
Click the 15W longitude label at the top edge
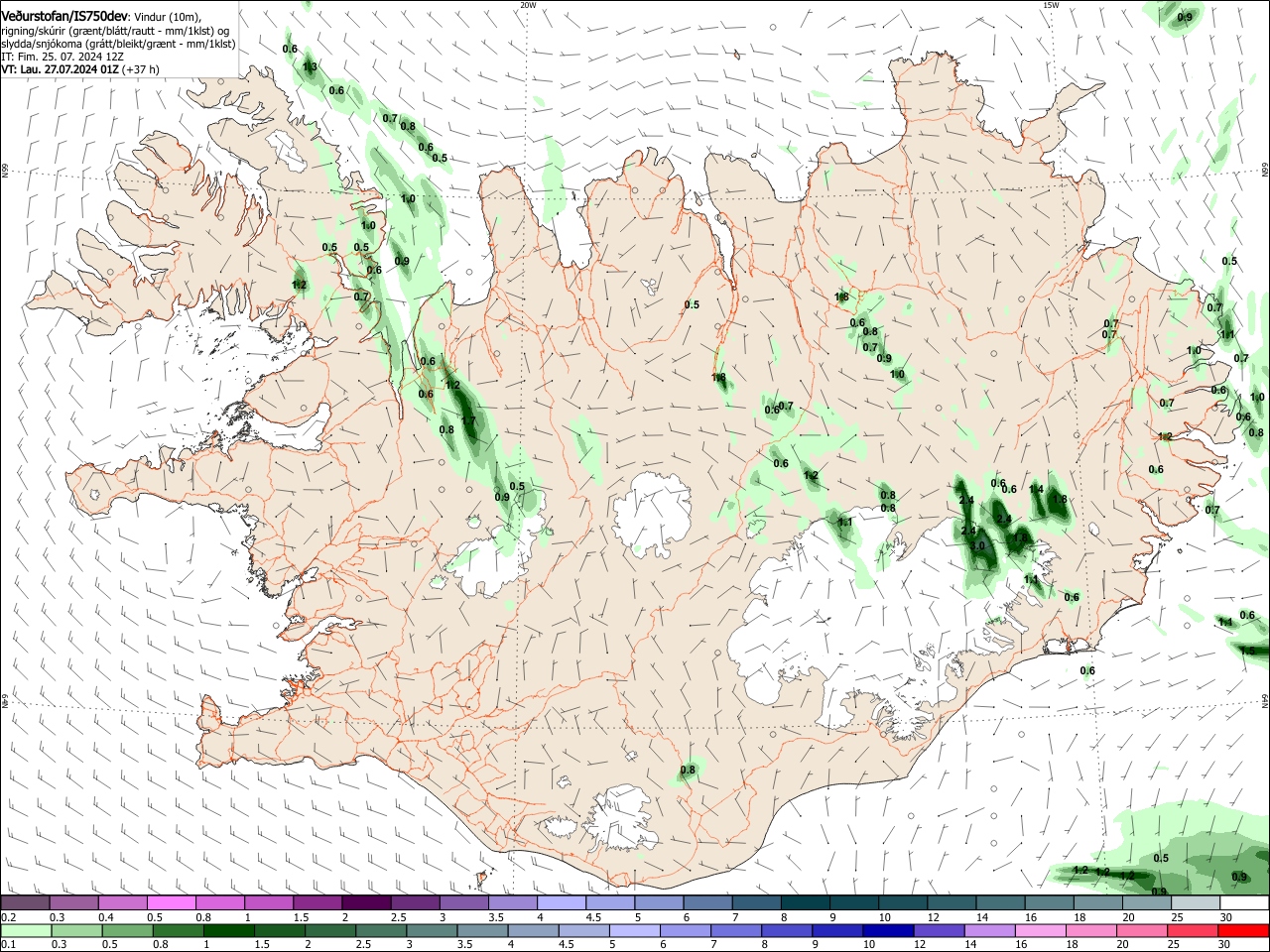tap(1051, 5)
